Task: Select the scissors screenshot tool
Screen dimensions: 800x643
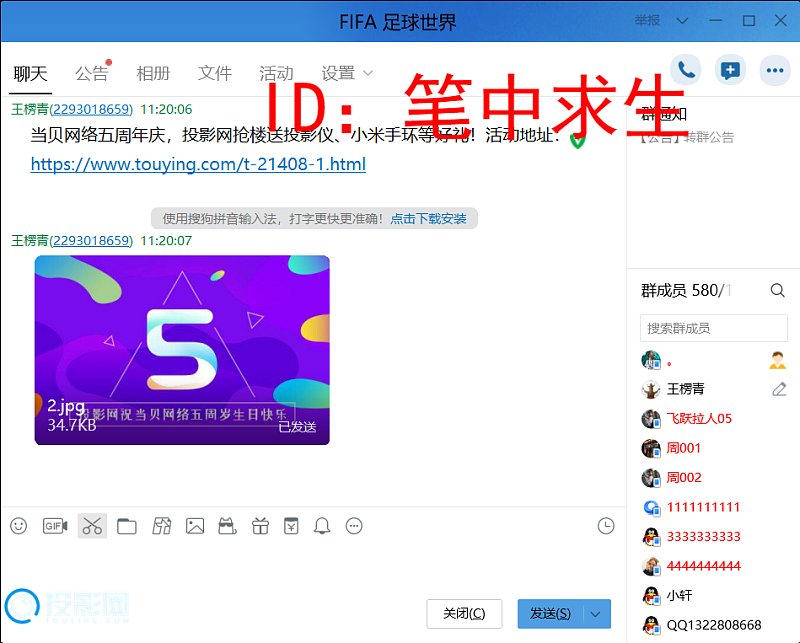Action: pyautogui.click(x=92, y=526)
